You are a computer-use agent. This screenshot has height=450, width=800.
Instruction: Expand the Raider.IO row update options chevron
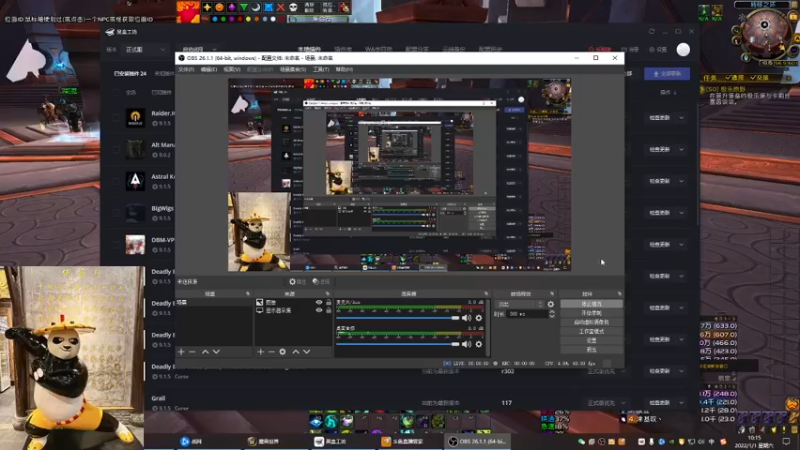pos(682,118)
